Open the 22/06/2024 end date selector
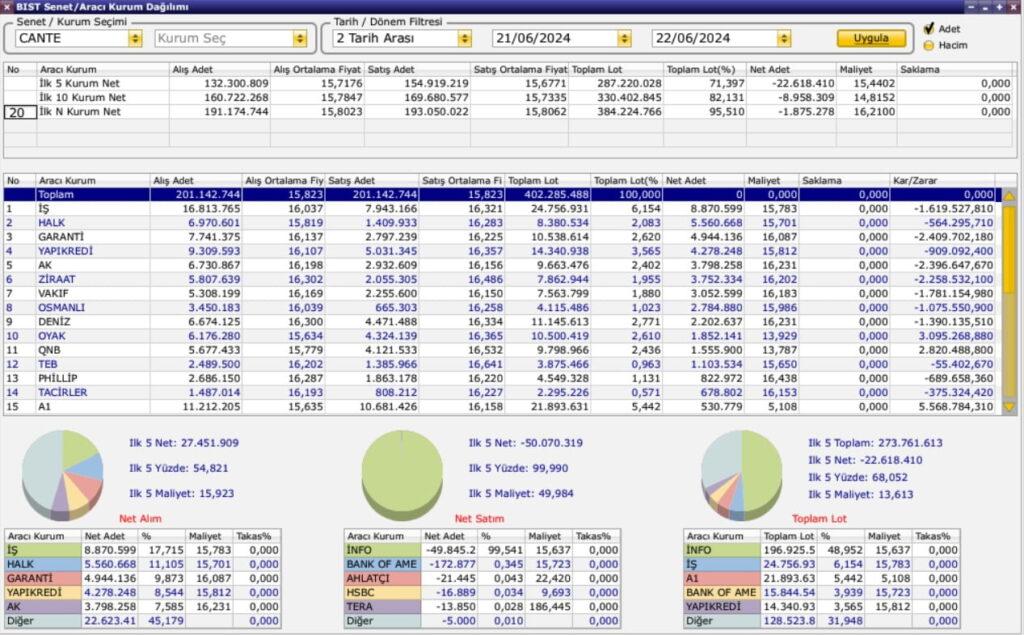Screen dimensions: 1024x635 coord(722,39)
